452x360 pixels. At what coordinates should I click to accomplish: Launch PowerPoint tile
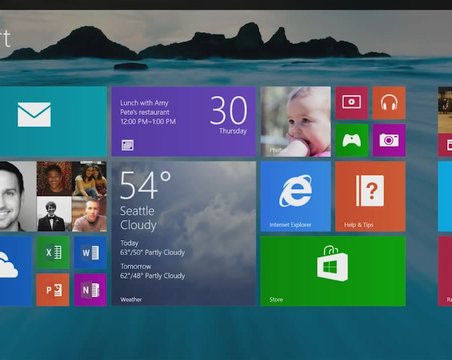(x=53, y=290)
